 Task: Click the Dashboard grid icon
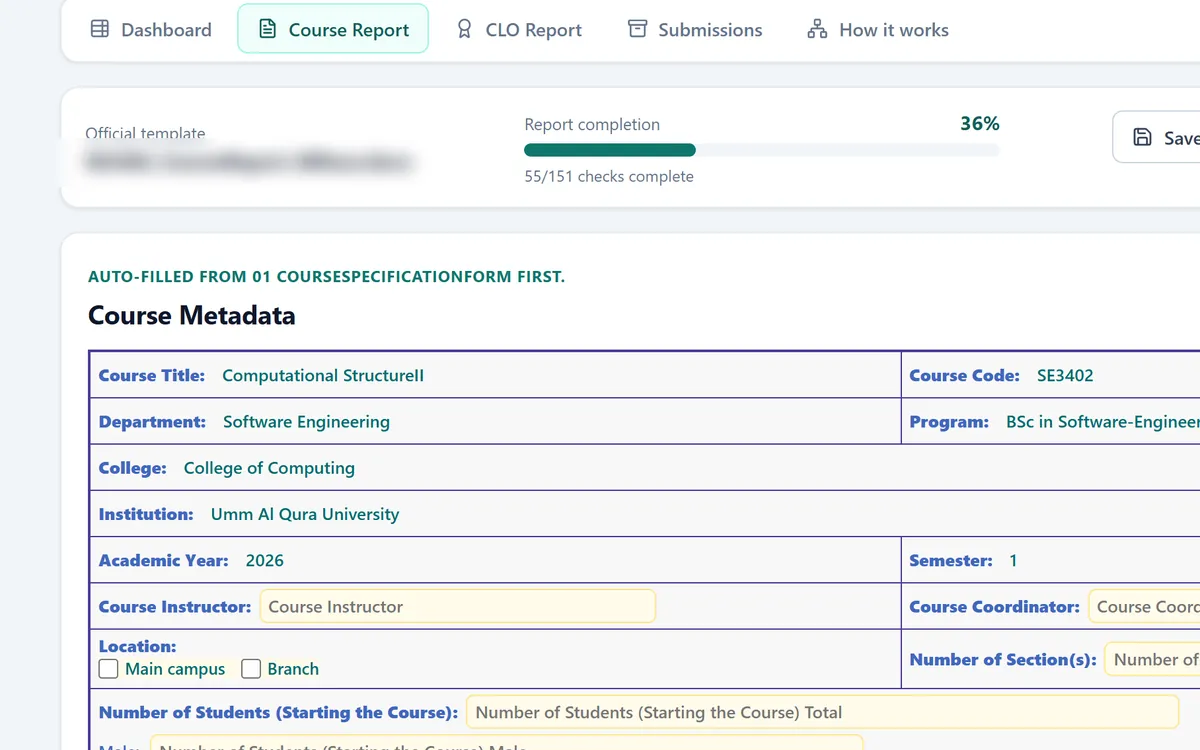[100, 29]
